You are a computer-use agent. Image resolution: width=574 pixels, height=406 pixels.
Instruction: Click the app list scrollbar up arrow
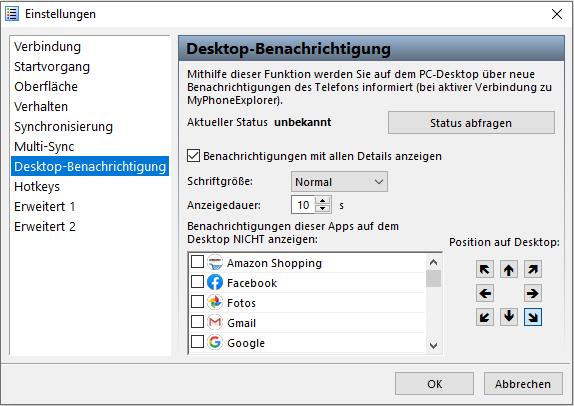tap(433, 262)
